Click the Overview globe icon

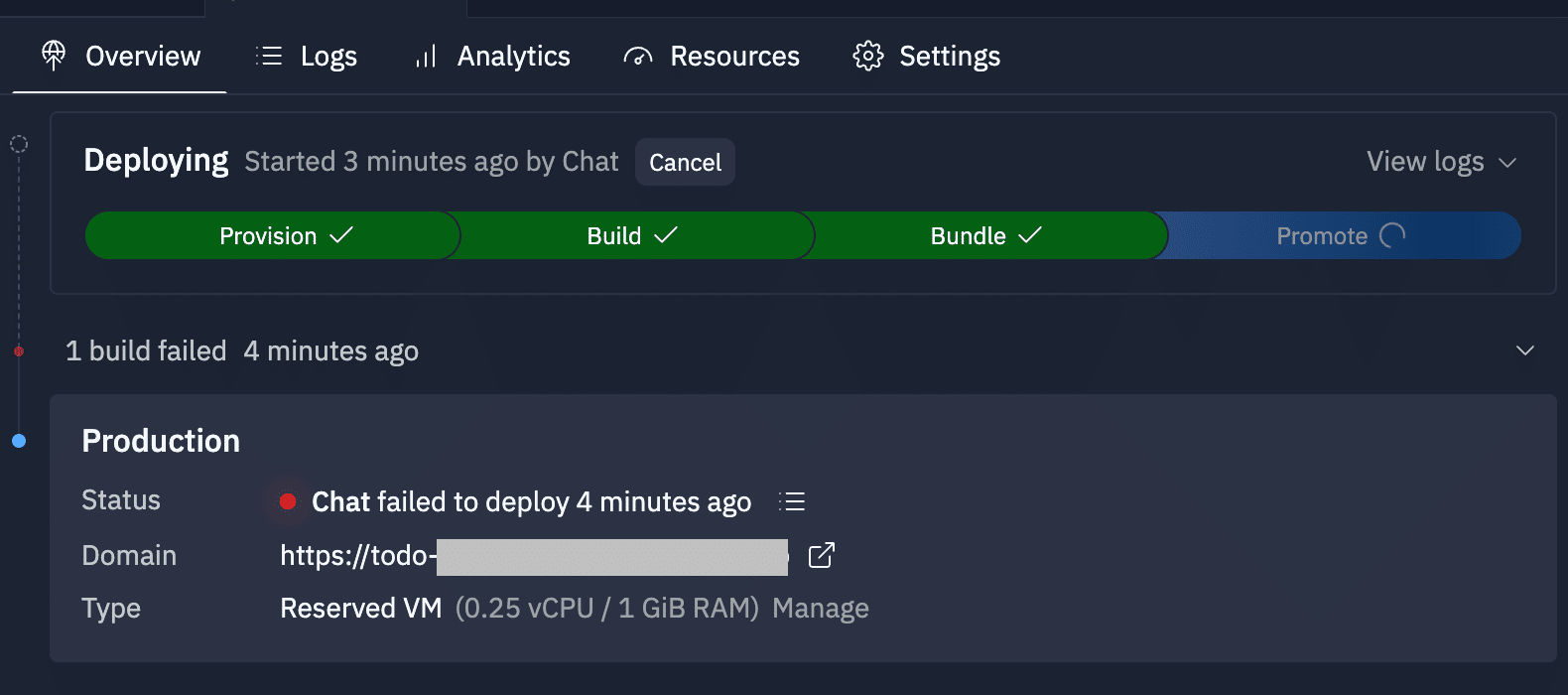54,56
